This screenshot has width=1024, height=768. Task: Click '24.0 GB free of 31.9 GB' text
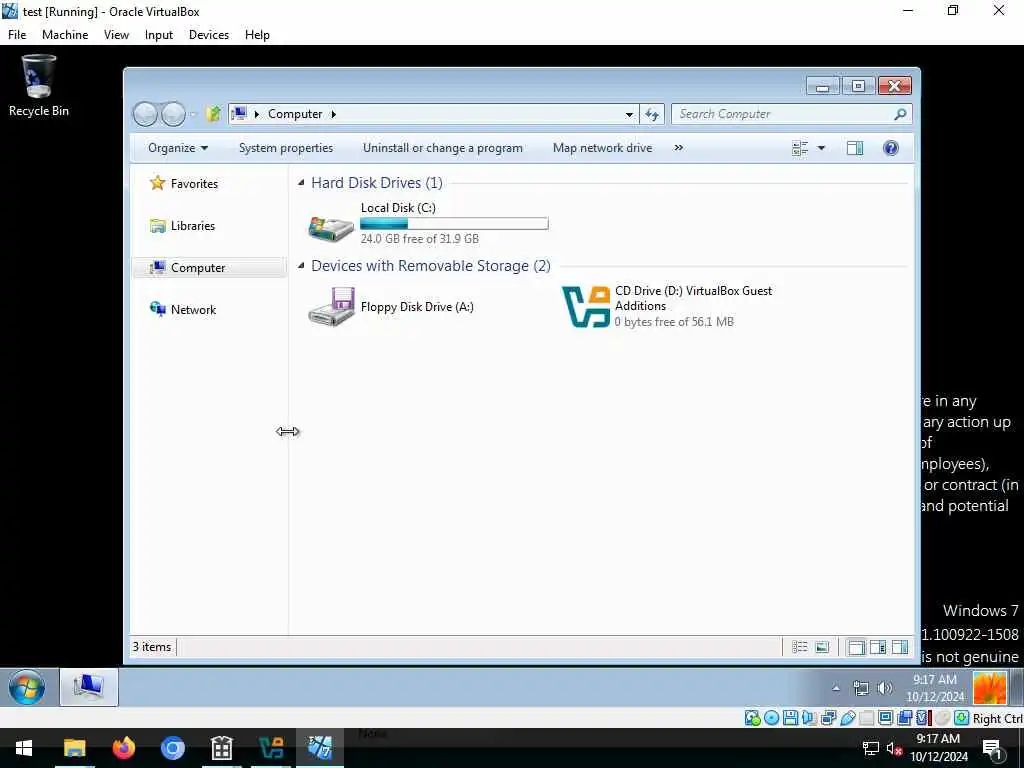pos(420,239)
